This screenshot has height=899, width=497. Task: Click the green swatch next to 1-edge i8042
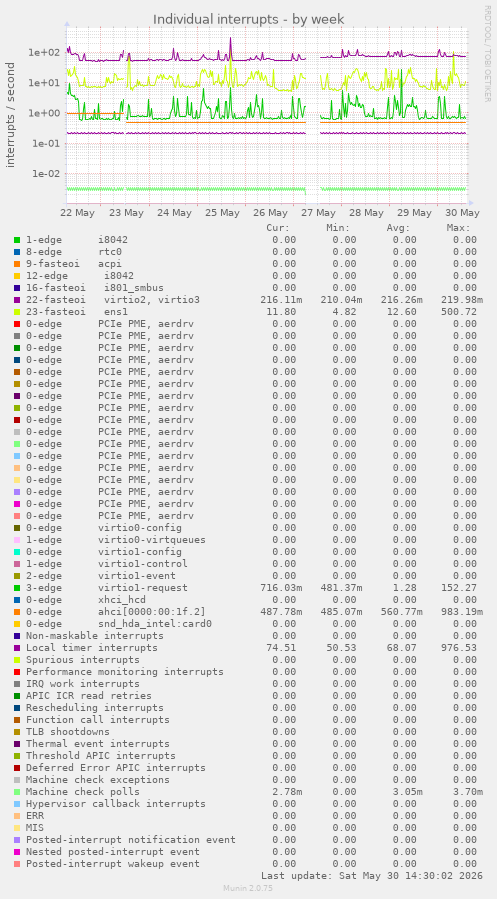point(17,240)
